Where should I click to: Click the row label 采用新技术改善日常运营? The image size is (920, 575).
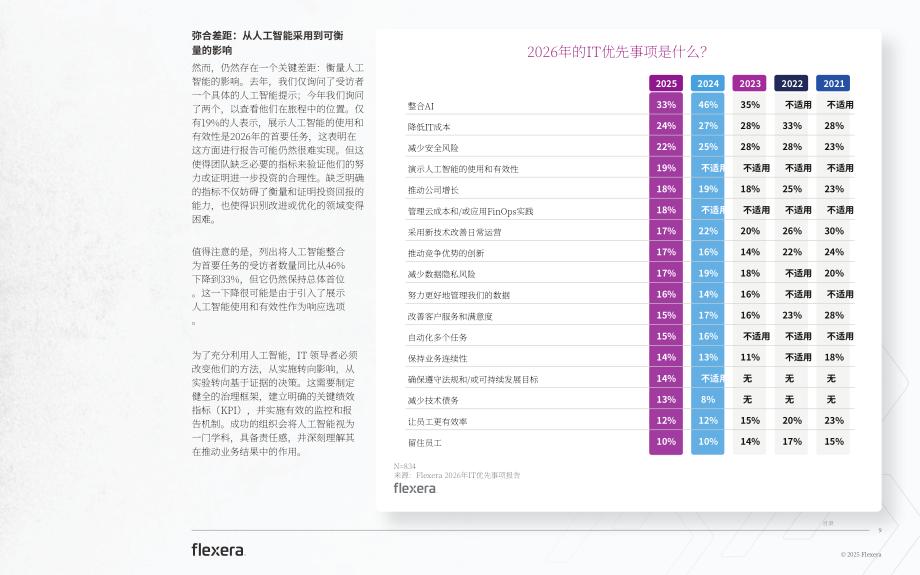click(455, 232)
